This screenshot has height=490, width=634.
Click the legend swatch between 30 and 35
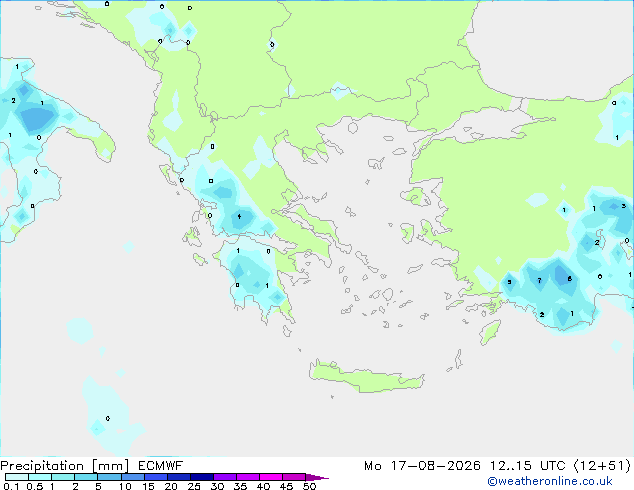pos(225,477)
